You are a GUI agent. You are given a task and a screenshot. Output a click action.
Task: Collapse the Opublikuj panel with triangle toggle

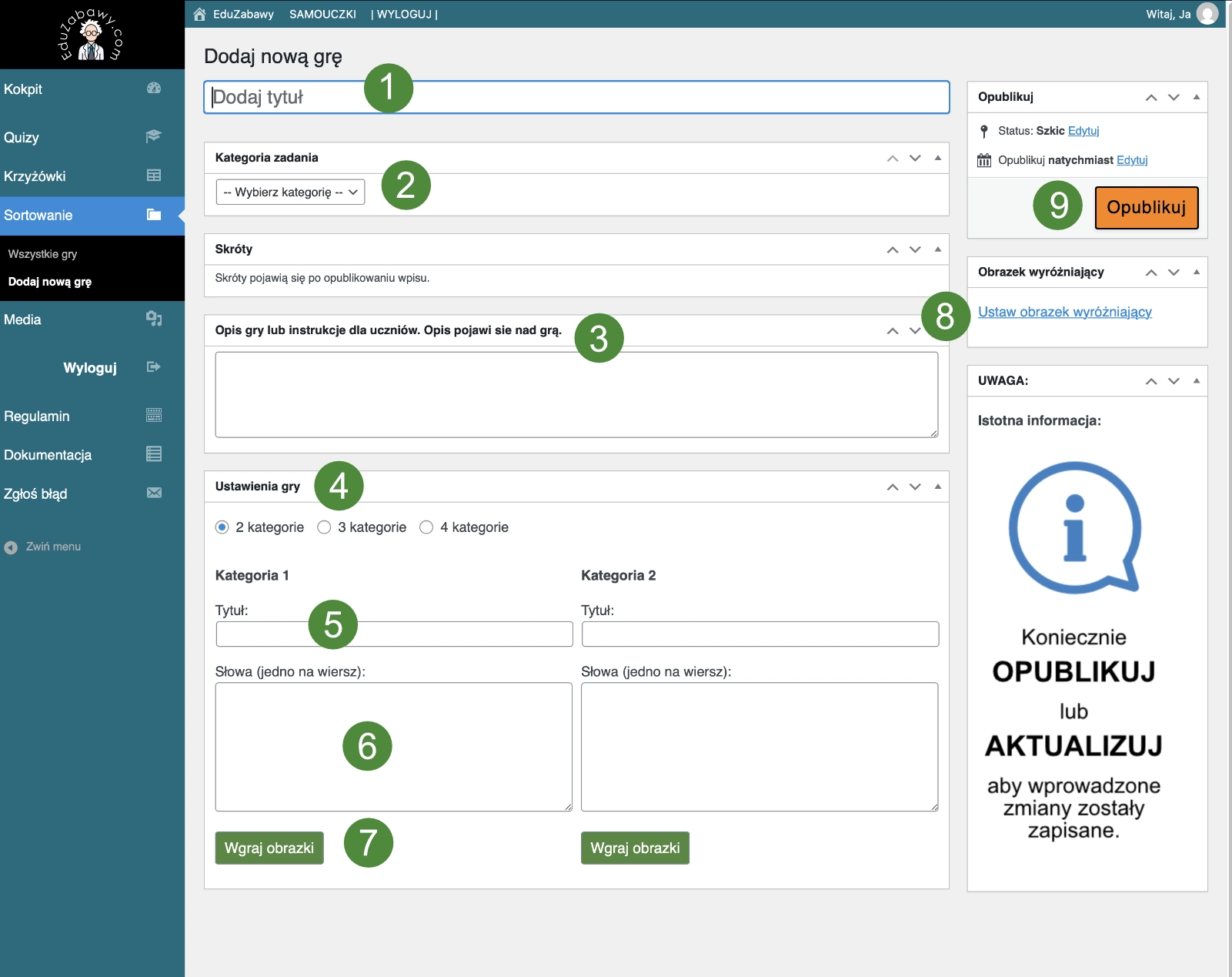point(1196,97)
